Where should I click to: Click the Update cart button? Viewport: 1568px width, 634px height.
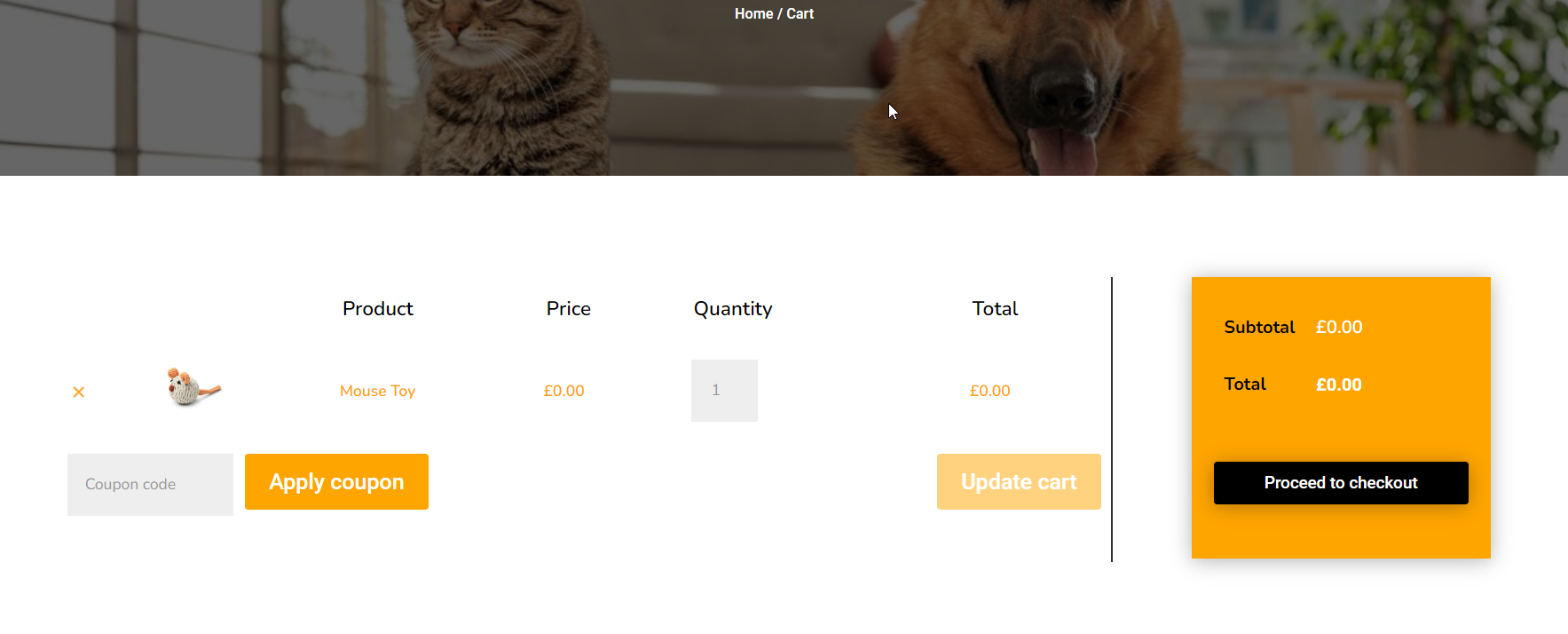pos(1019,482)
